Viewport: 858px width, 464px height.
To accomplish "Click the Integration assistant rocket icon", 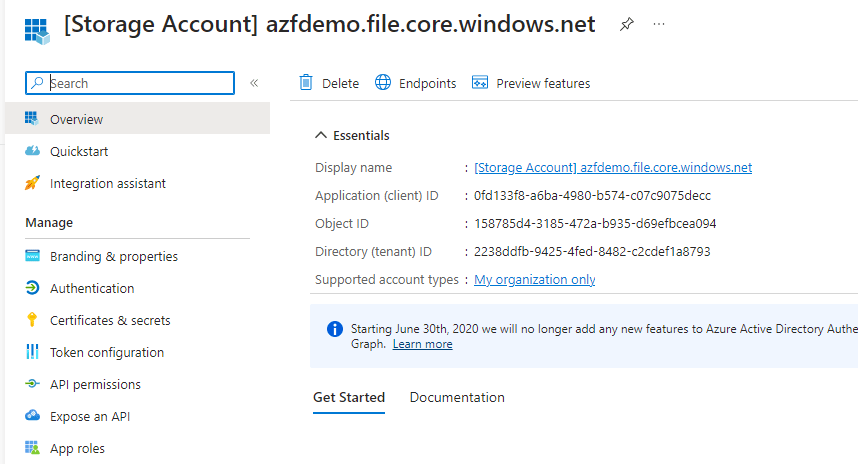I will 32,183.
